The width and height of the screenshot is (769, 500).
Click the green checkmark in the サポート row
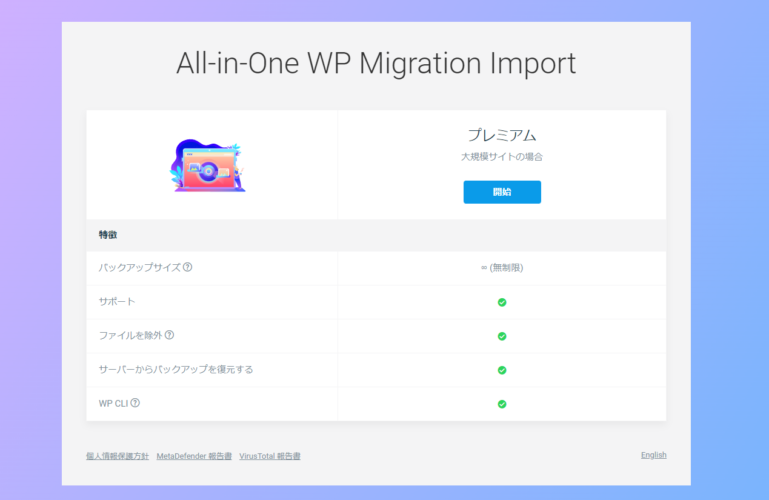[502, 302]
